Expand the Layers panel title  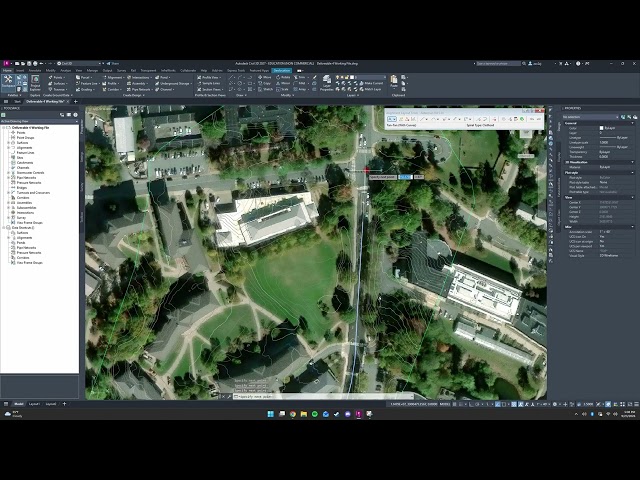[353, 96]
